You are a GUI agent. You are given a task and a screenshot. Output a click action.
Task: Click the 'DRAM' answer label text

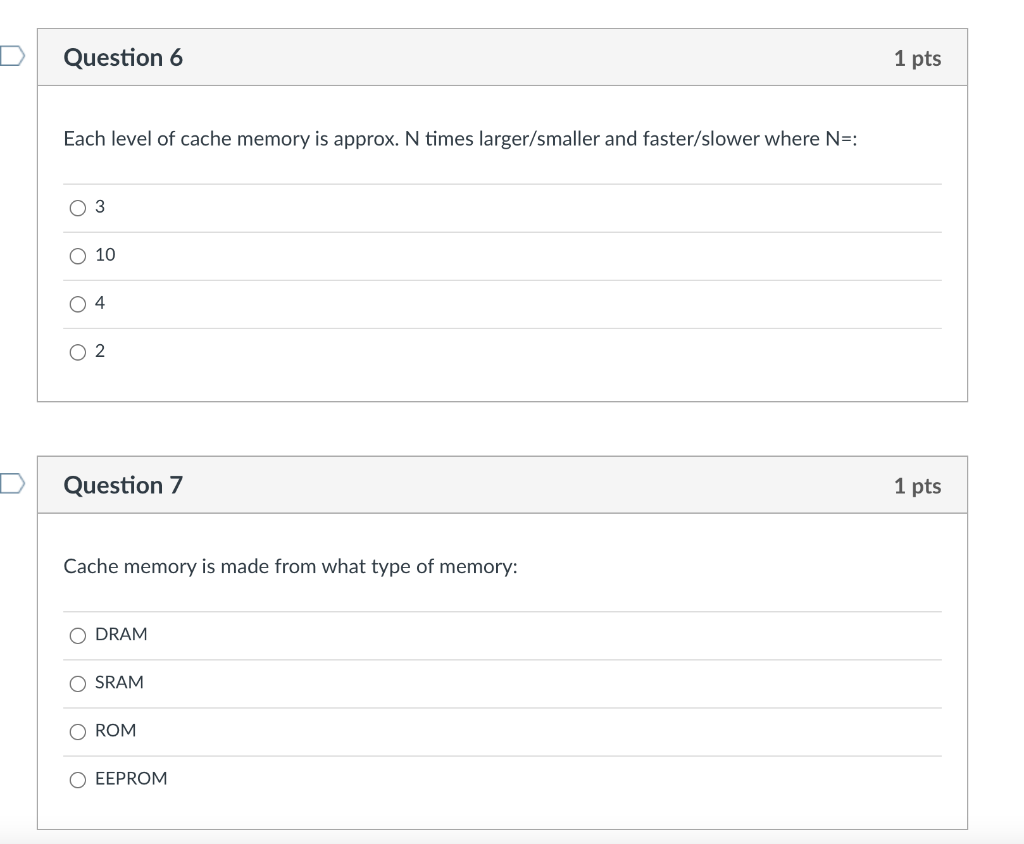click(121, 634)
